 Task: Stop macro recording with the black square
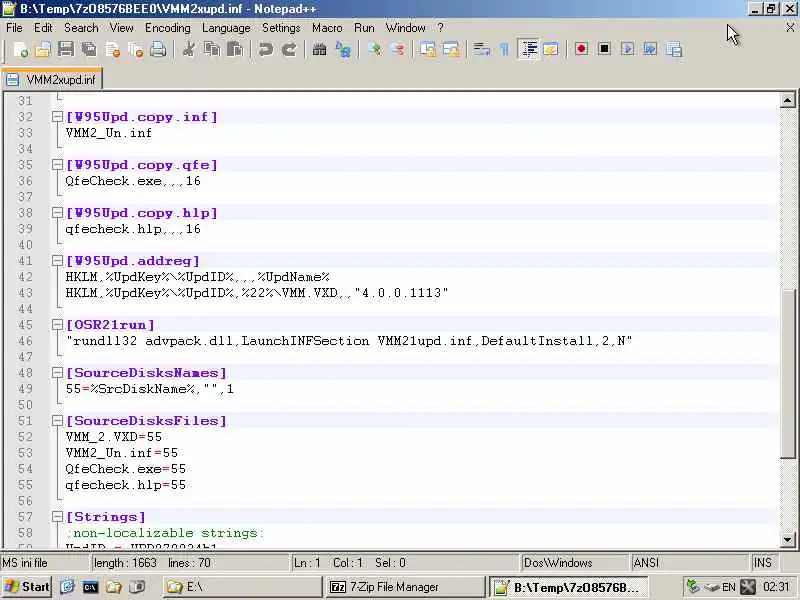coord(605,49)
